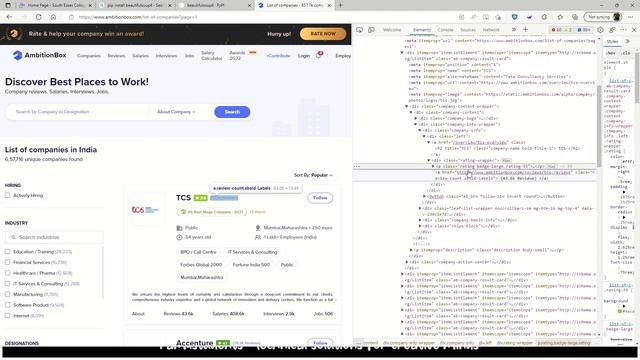
Task: Focus the Search Industries field
Action: (54, 237)
